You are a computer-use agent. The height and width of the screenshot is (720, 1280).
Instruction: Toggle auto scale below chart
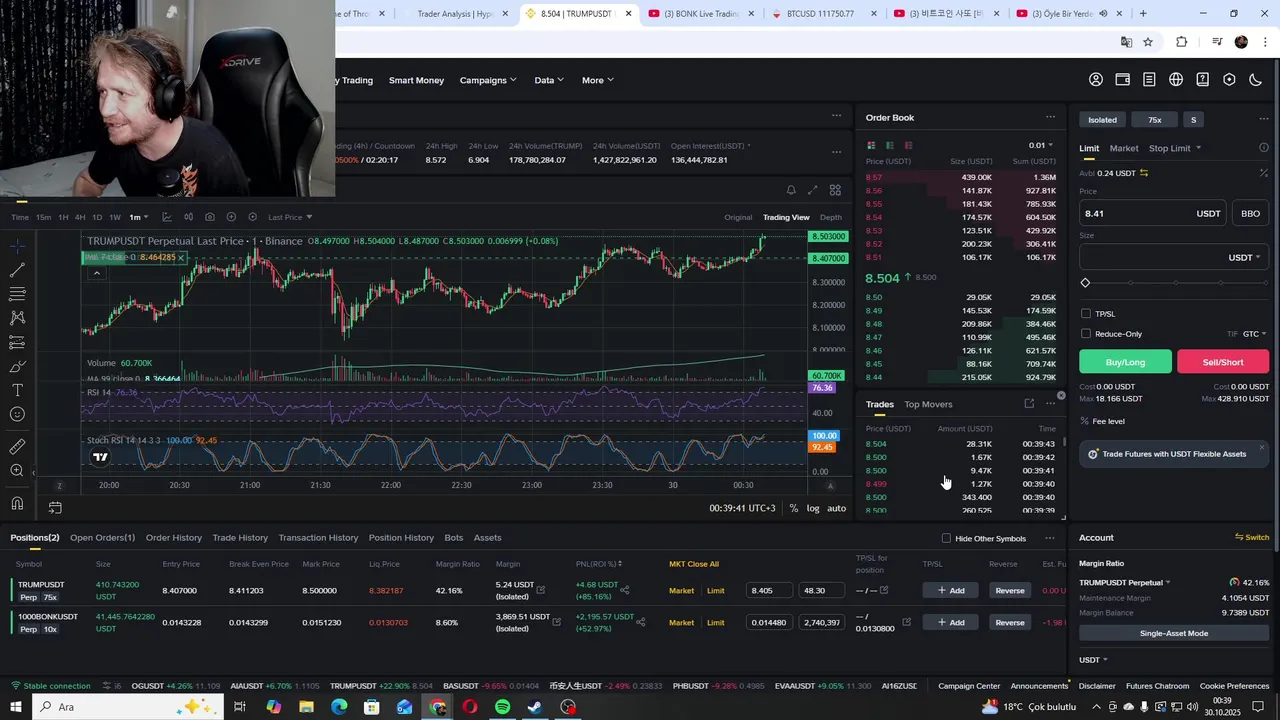click(837, 508)
